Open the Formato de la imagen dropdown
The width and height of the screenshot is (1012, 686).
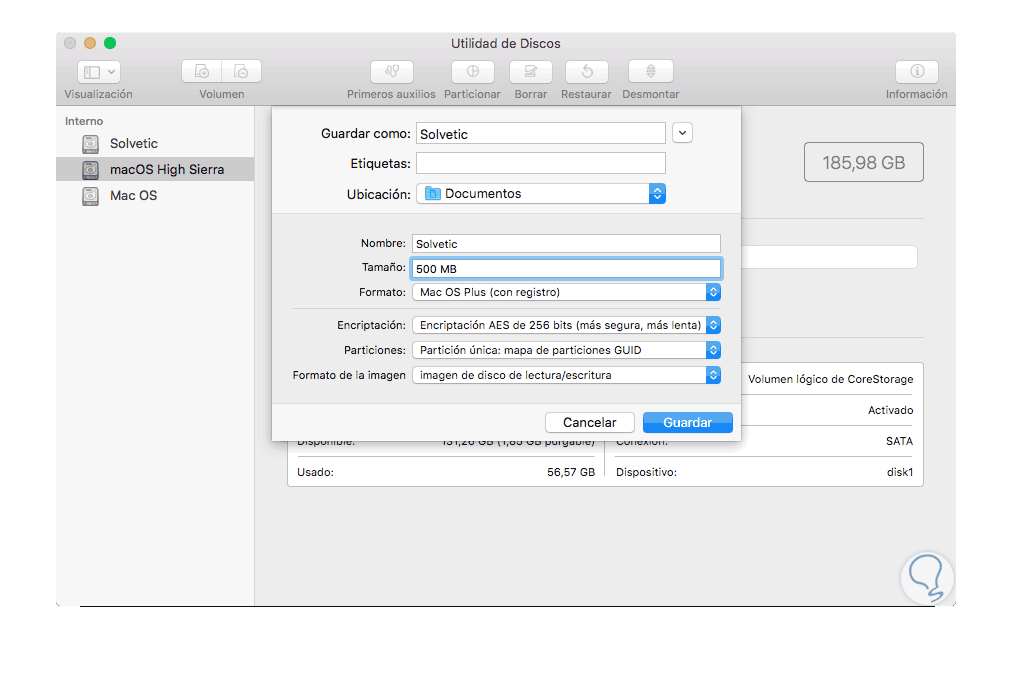click(x=566, y=375)
